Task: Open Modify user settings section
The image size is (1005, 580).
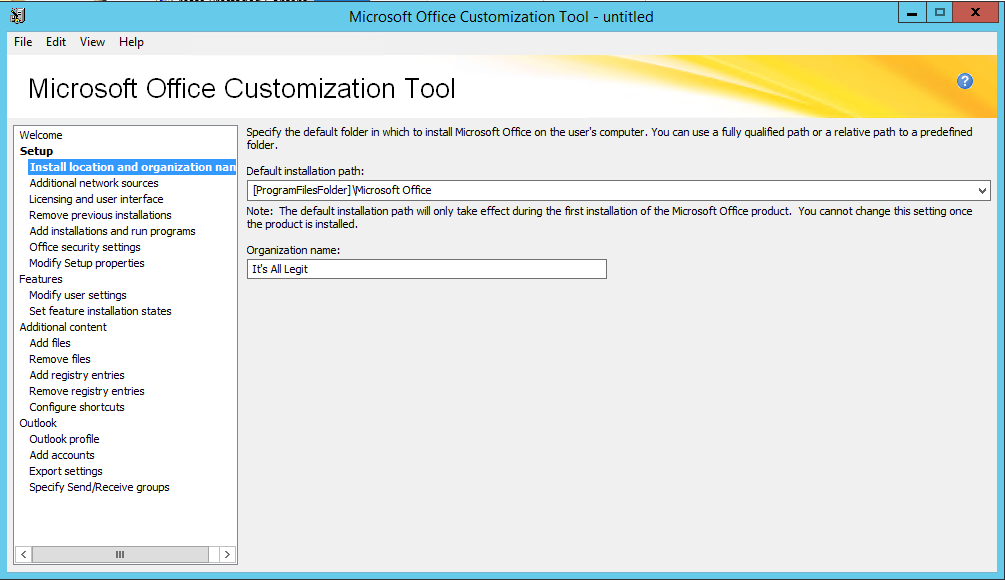Action: pyautogui.click(x=78, y=295)
